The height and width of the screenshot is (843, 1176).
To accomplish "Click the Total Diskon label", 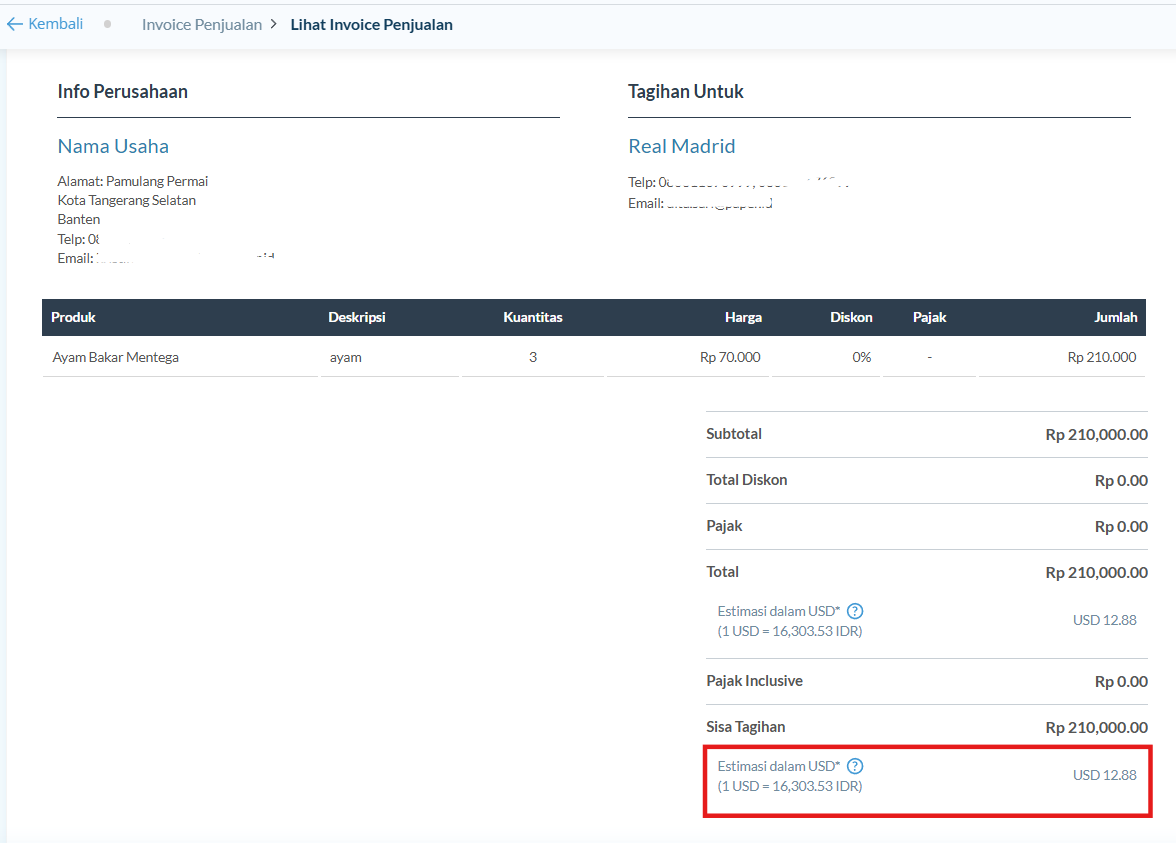I will tap(746, 480).
